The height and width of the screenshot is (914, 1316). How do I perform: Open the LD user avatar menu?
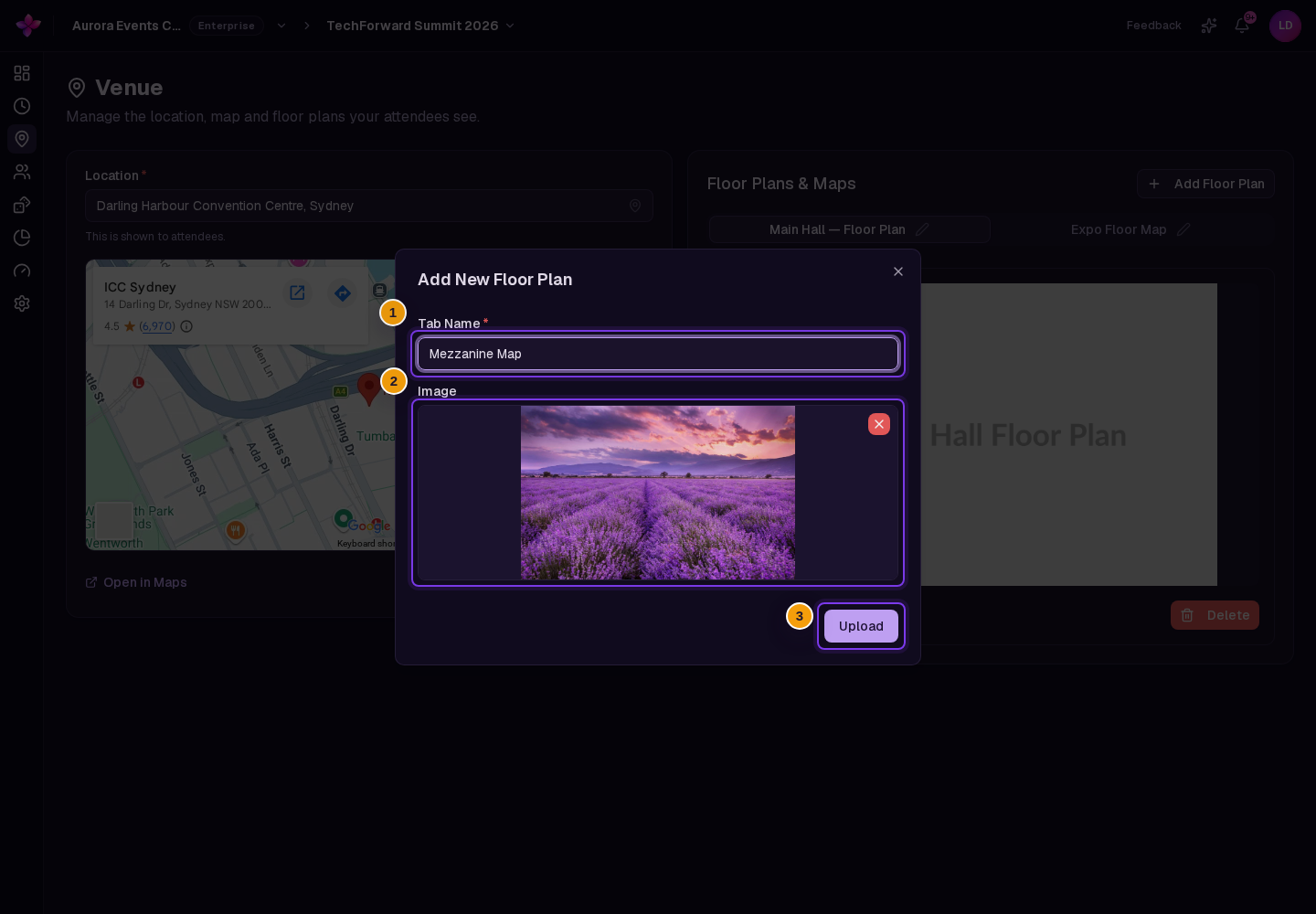(1285, 26)
